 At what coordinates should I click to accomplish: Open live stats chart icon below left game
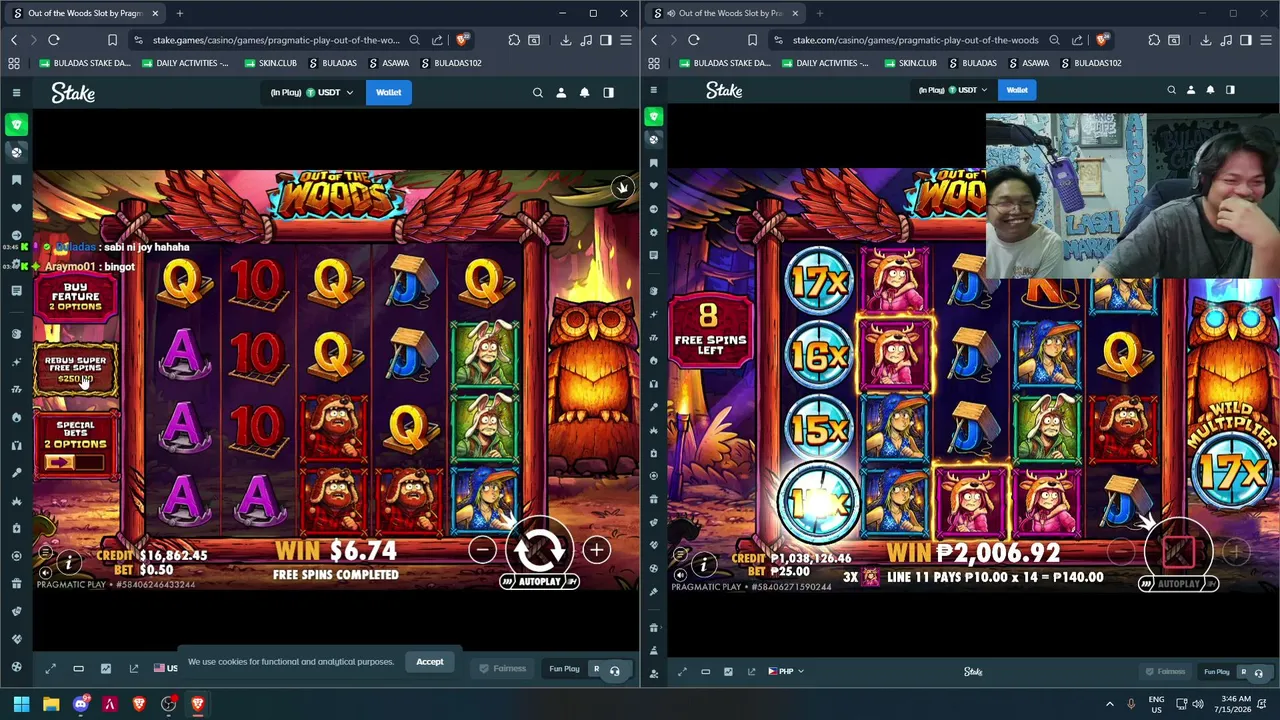[x=106, y=669]
